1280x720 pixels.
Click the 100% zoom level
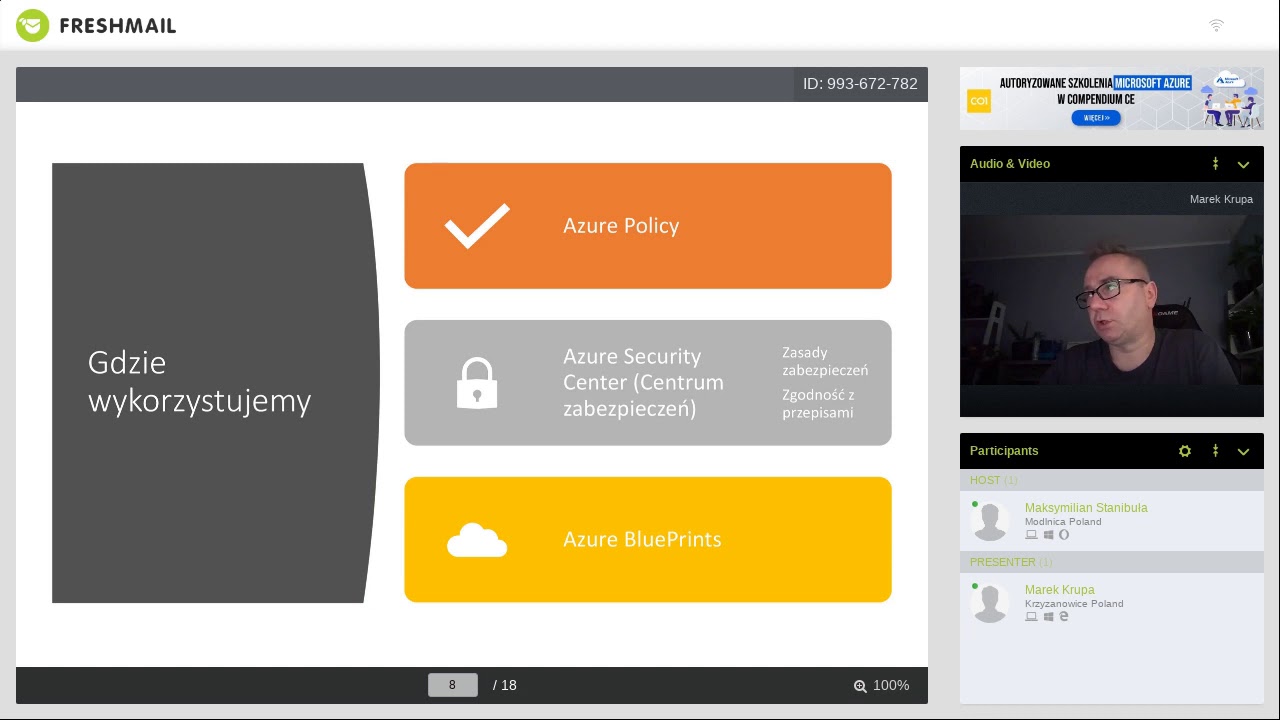(891, 685)
